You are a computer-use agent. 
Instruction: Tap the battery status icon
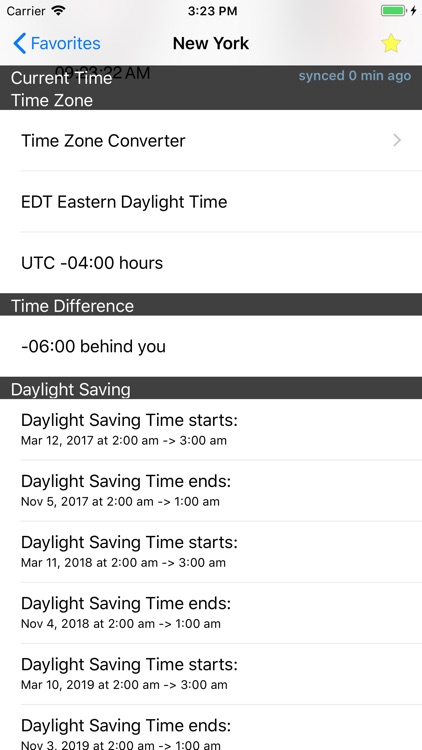[x=393, y=11]
